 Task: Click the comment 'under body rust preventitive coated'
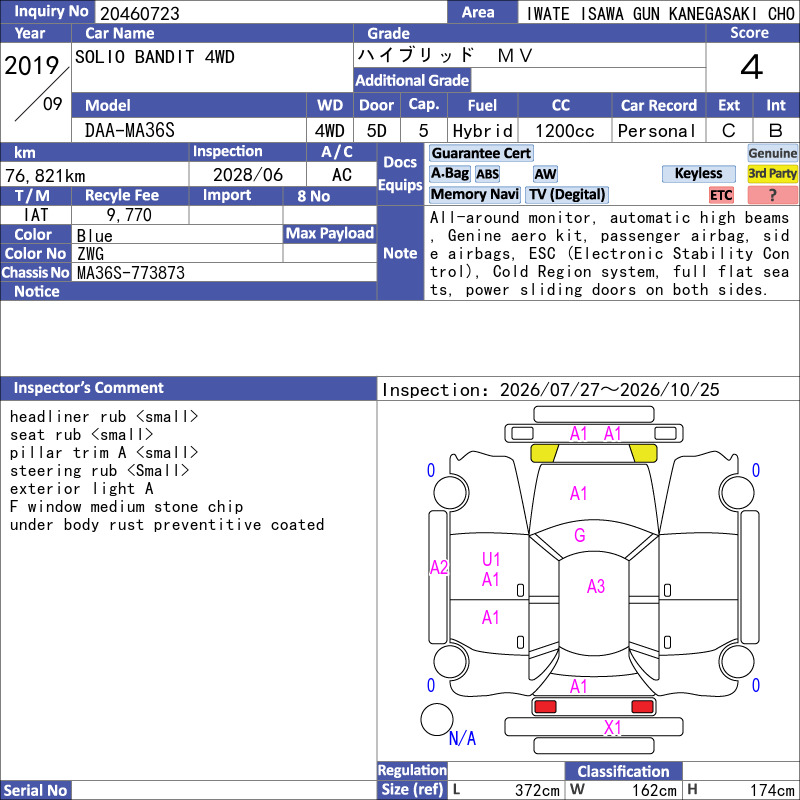(x=167, y=524)
